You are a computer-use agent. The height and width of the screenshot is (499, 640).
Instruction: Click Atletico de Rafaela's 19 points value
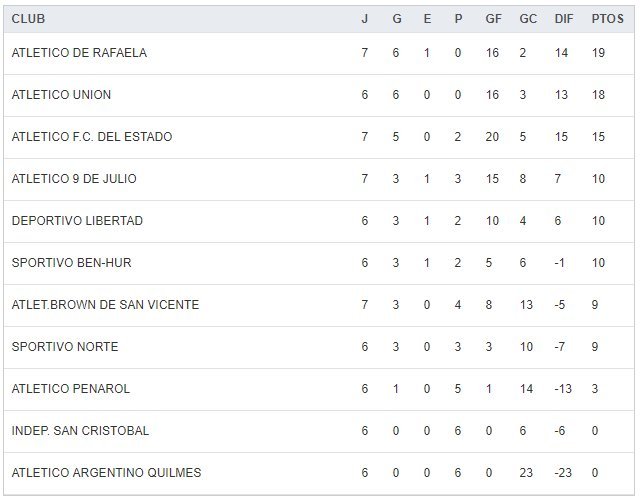598,53
